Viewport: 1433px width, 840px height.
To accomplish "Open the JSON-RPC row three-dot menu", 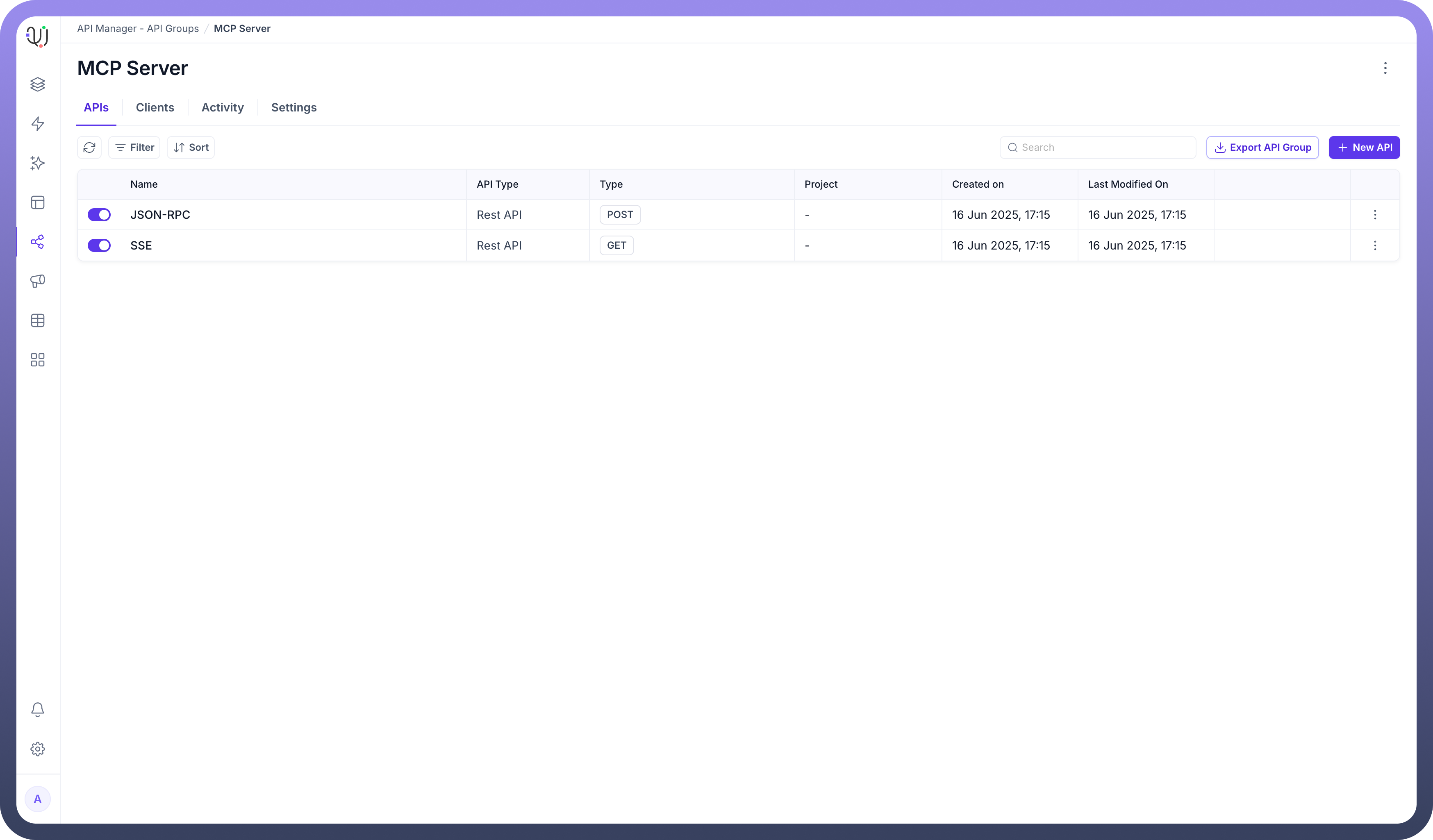I will pyautogui.click(x=1375, y=215).
